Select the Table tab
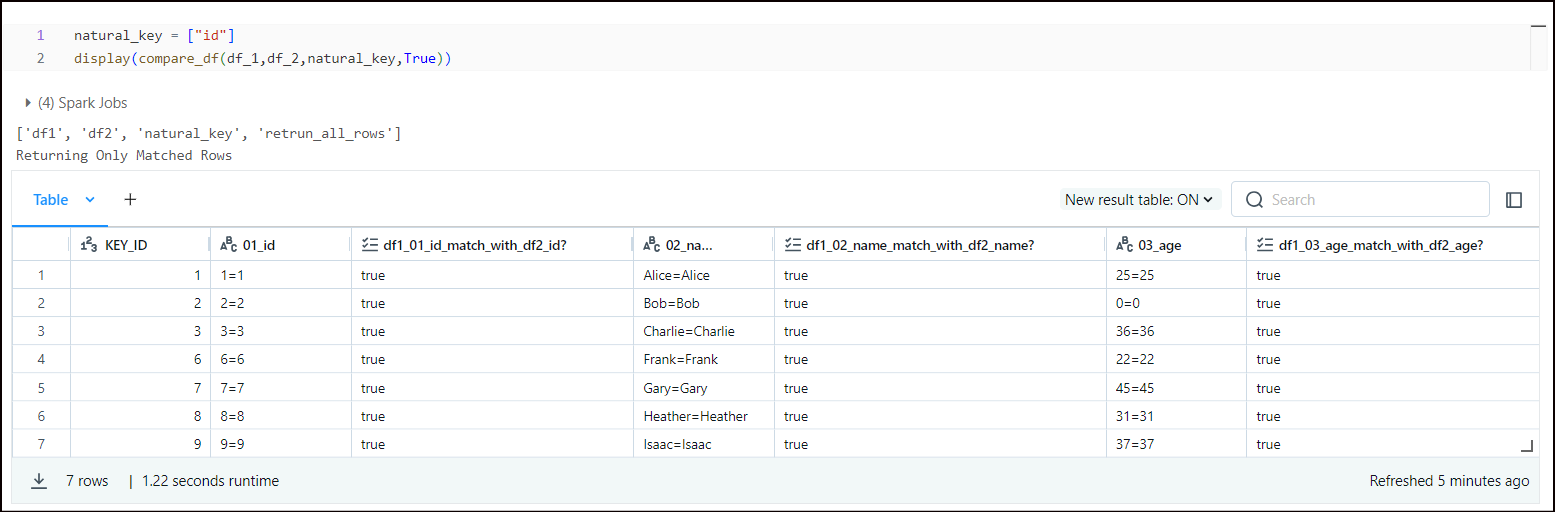Image resolution: width=1555 pixels, height=512 pixels. (51, 200)
